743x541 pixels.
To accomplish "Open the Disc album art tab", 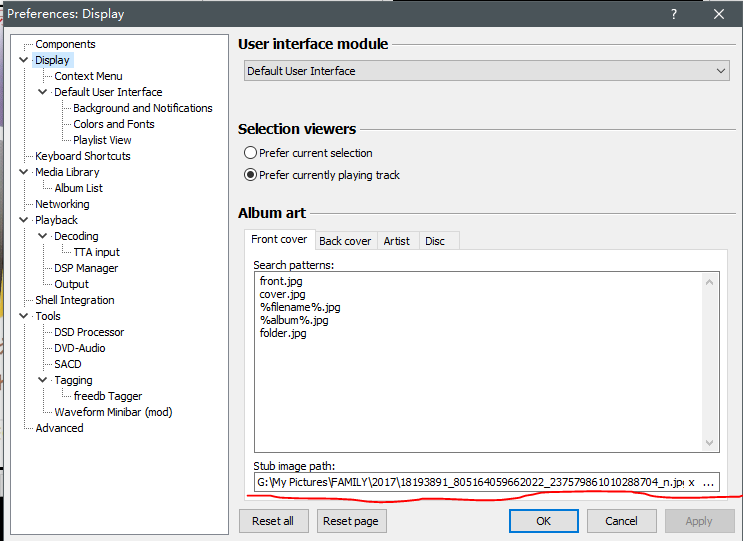I will coord(435,241).
